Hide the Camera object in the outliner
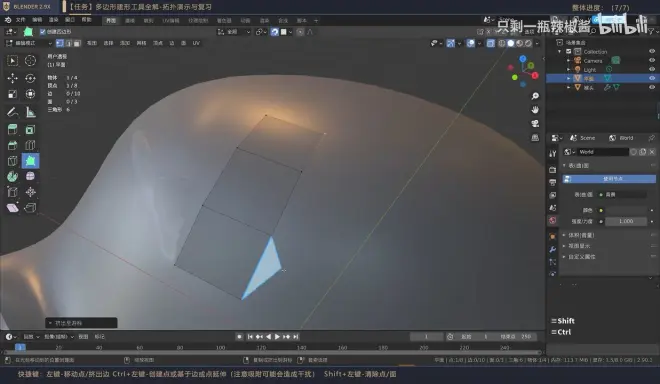The image size is (660, 384). (x=652, y=61)
